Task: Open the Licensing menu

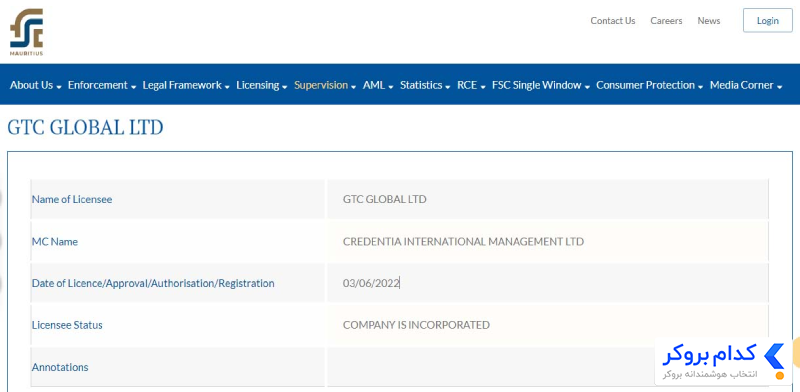Action: pos(262,85)
